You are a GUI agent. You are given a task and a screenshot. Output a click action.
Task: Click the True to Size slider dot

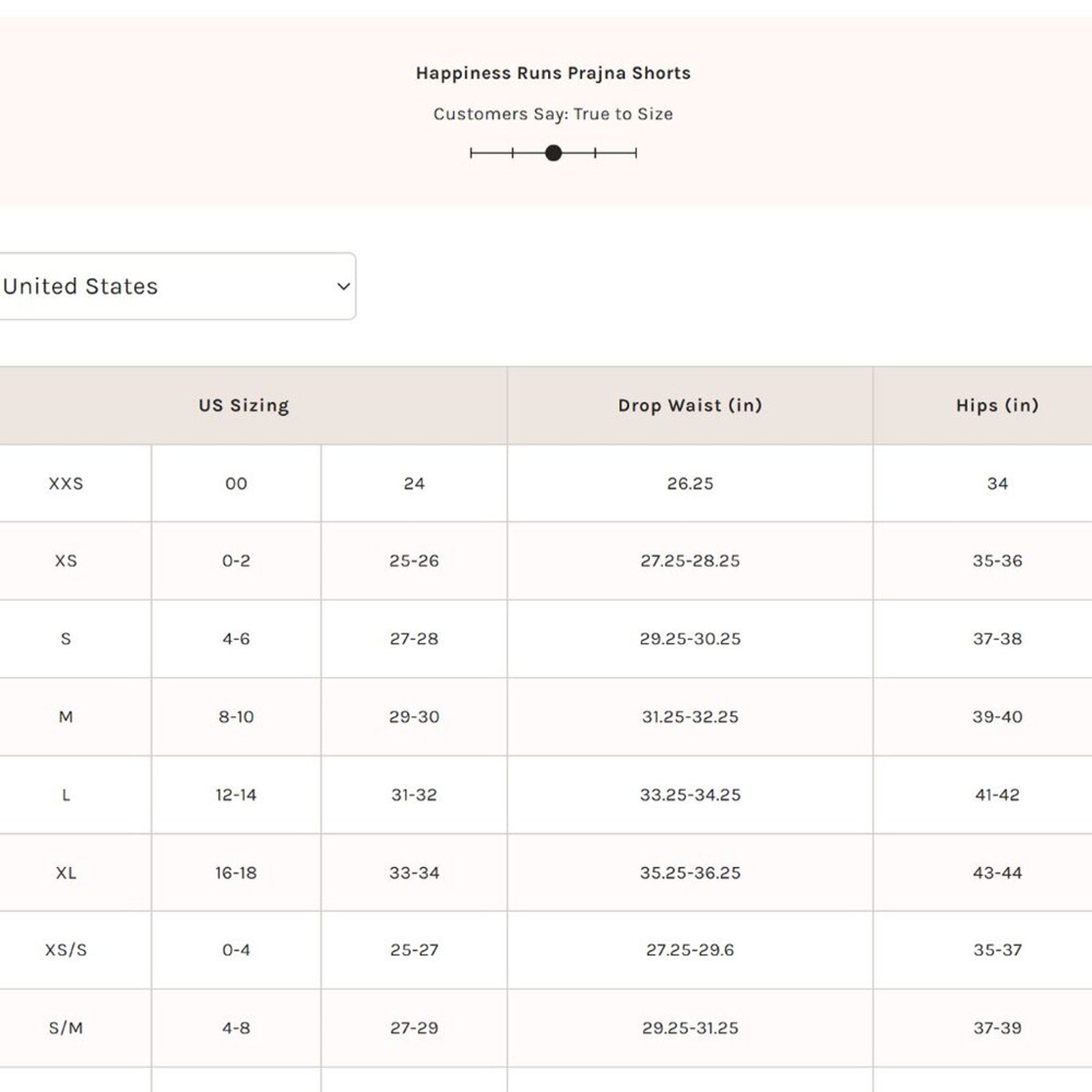[554, 153]
